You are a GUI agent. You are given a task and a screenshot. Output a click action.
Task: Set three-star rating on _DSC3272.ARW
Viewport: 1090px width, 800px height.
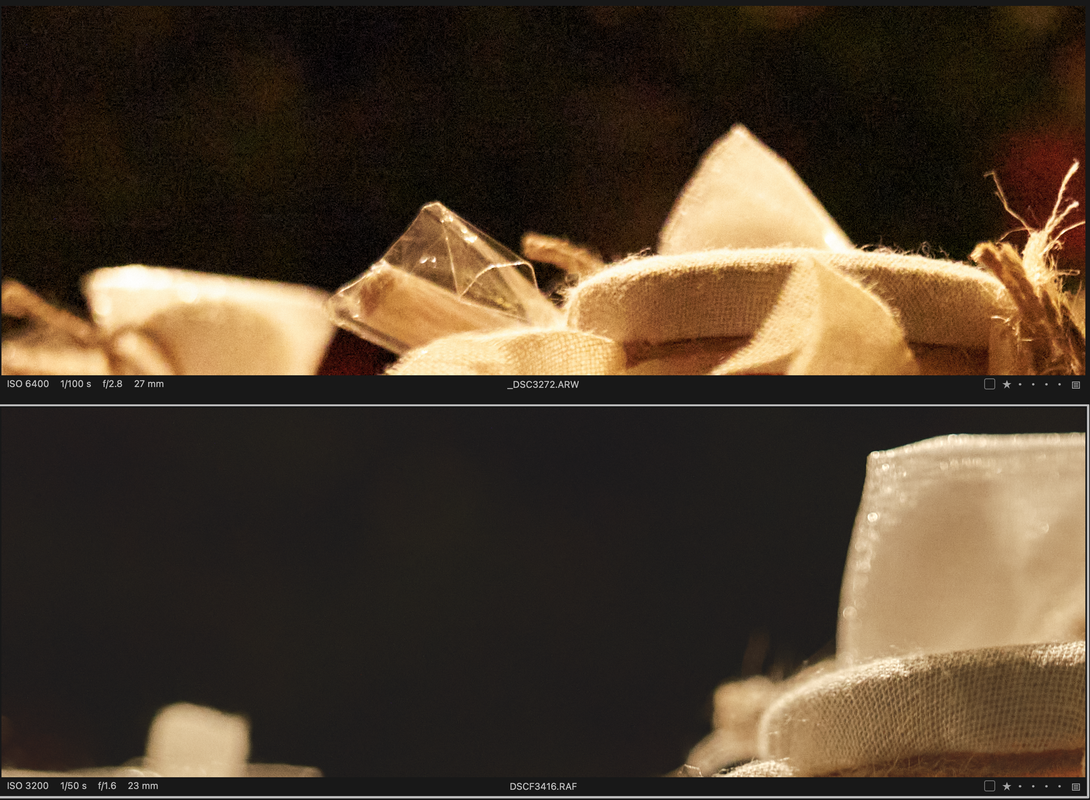1033,384
